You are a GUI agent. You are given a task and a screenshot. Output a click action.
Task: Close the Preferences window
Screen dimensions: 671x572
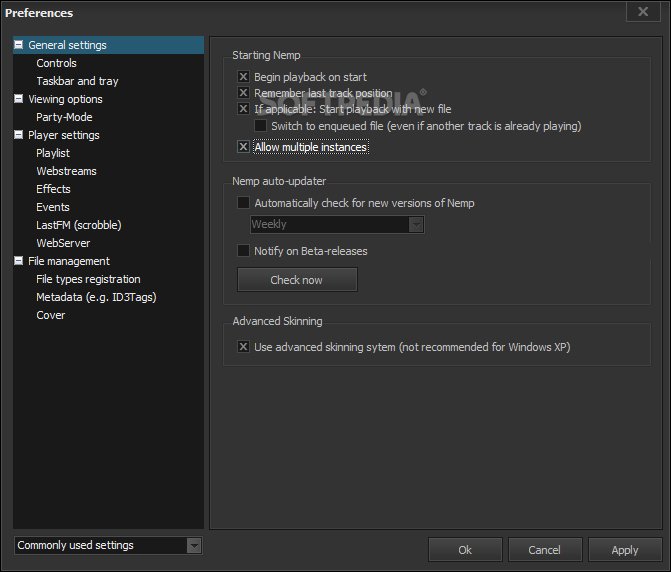pos(643,12)
